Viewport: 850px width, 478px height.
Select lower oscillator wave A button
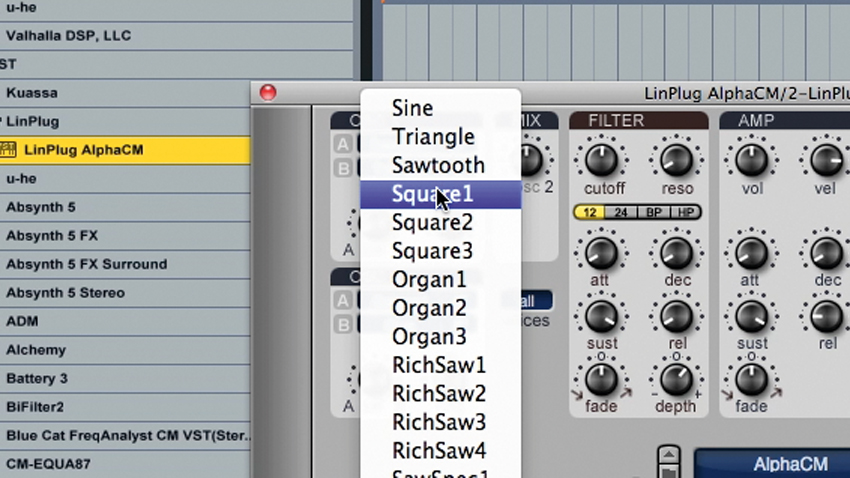tap(343, 300)
